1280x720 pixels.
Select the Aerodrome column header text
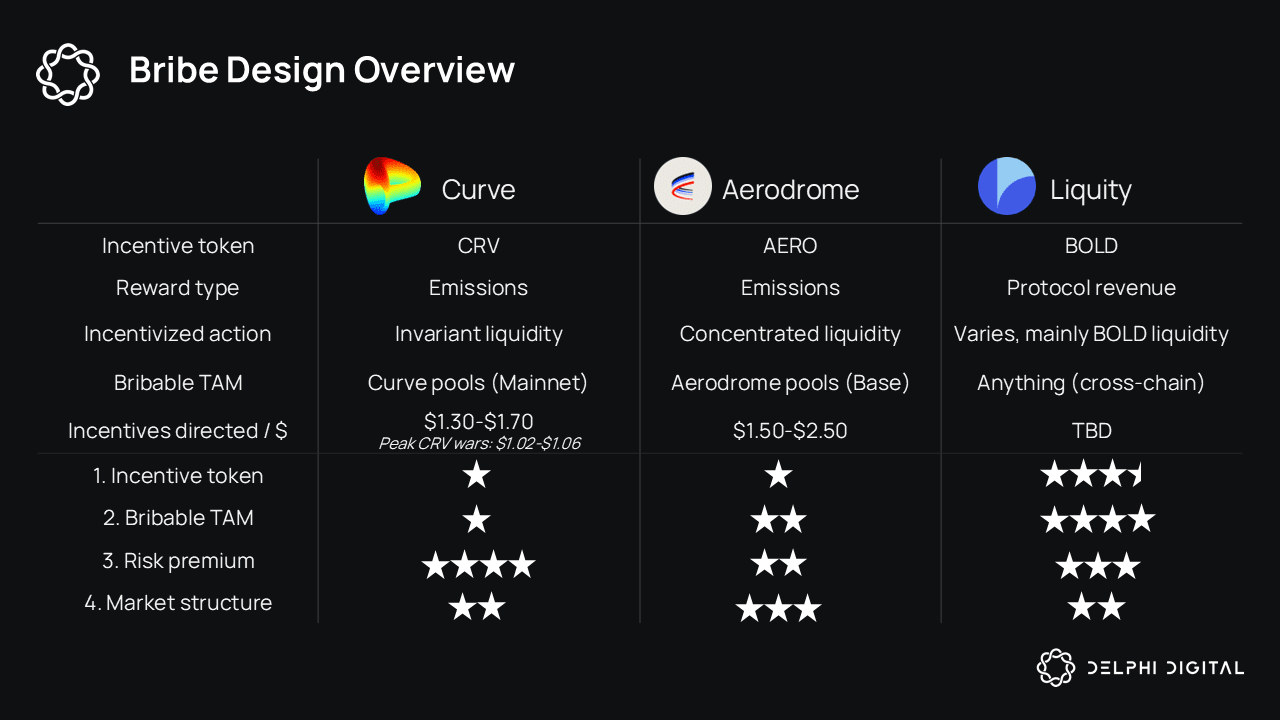point(791,190)
